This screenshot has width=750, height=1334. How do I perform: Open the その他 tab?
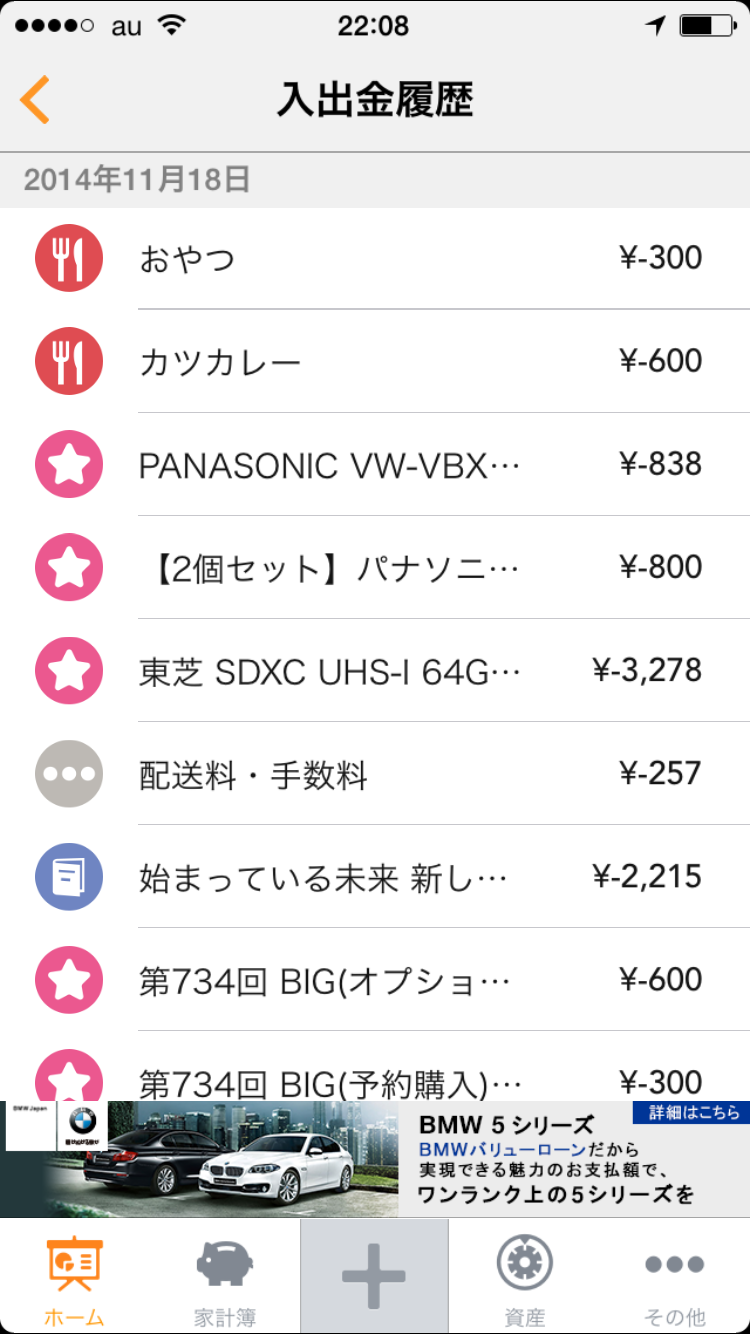[675, 1277]
